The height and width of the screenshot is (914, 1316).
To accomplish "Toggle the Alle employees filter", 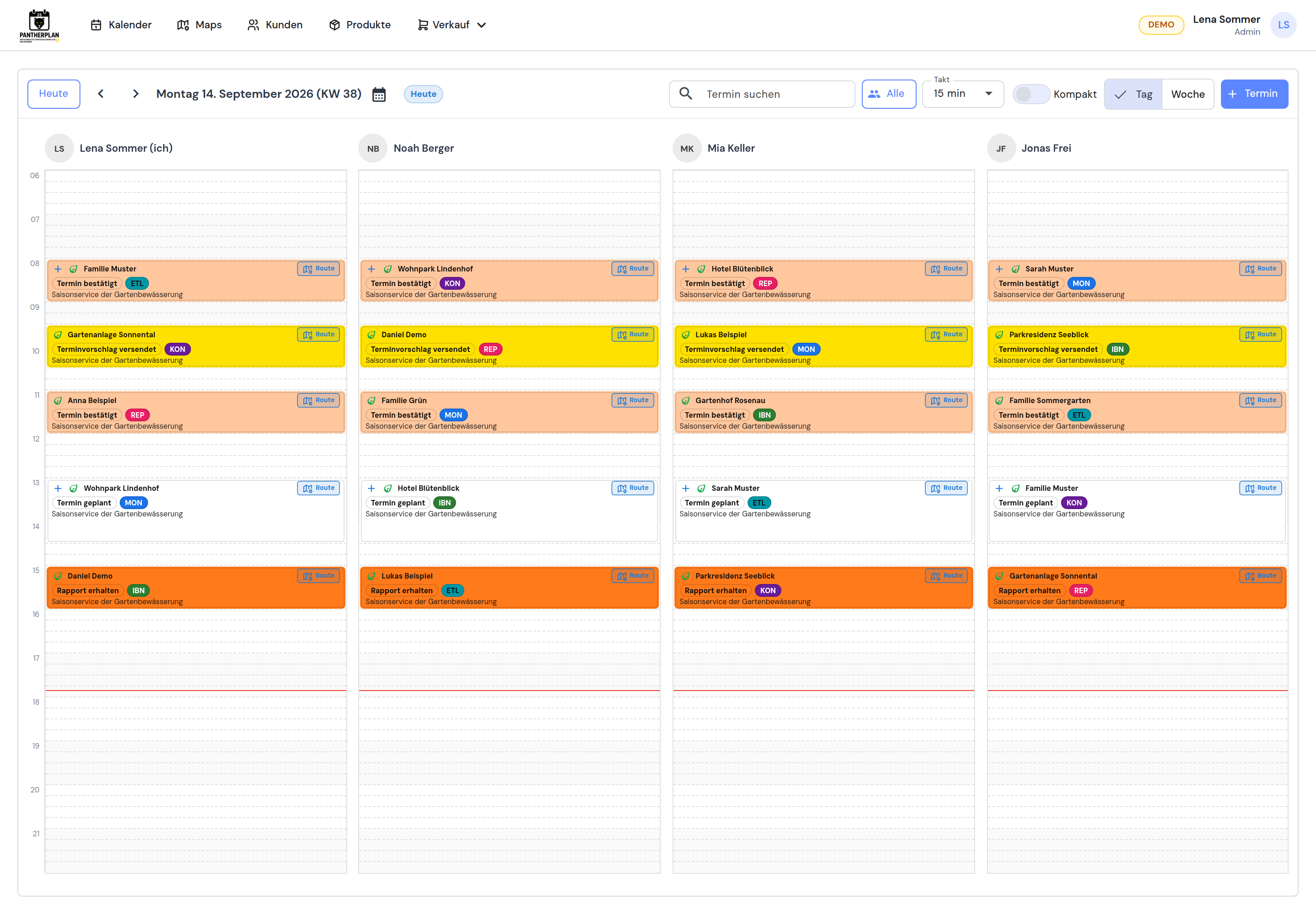I will coord(889,94).
